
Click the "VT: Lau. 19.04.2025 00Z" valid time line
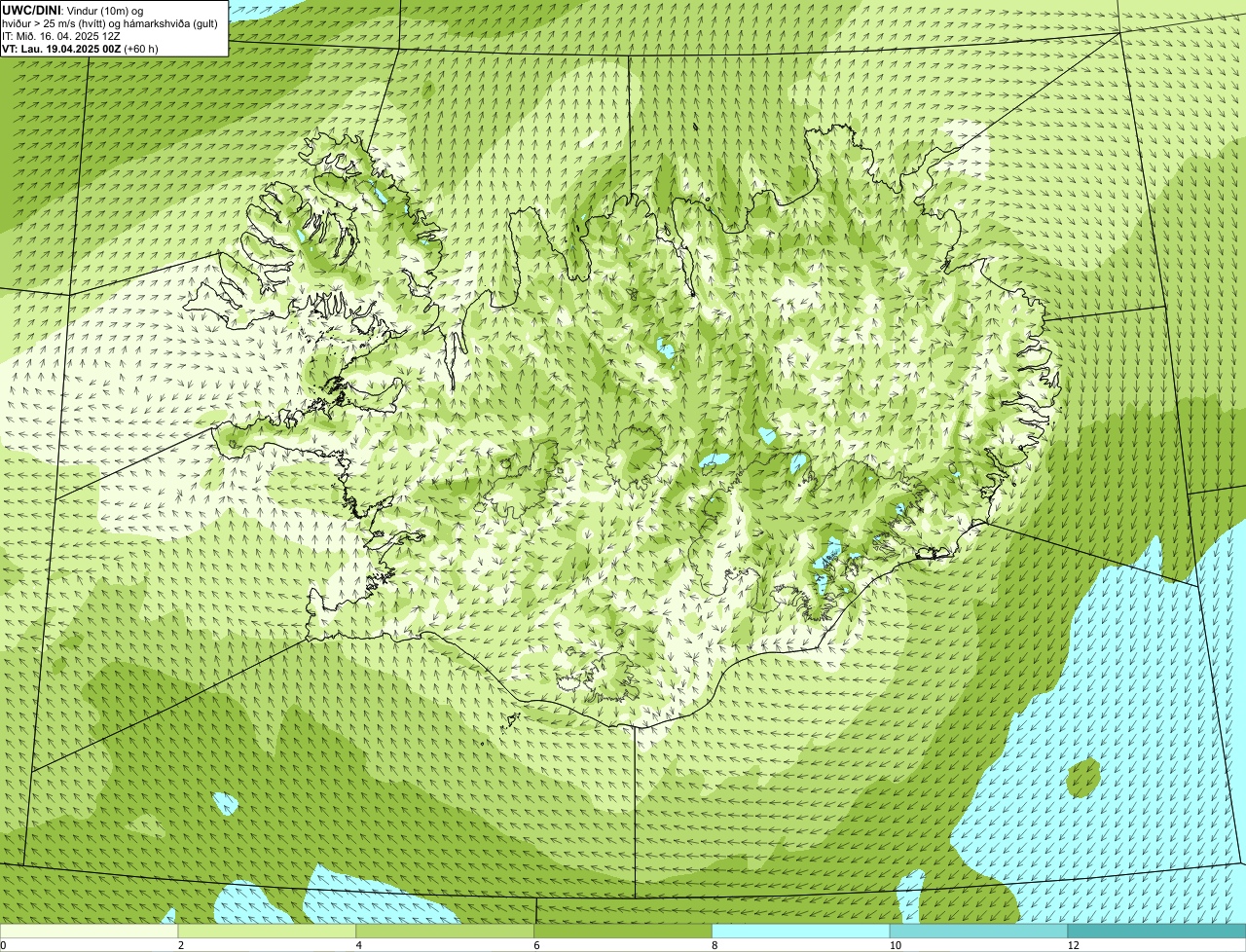pos(80,49)
